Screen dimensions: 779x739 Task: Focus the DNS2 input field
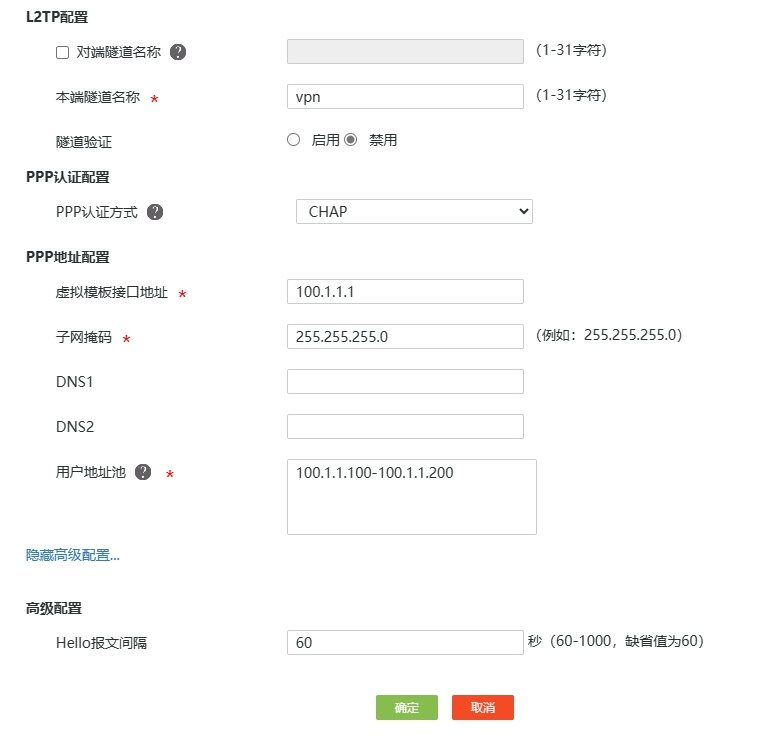coord(405,426)
